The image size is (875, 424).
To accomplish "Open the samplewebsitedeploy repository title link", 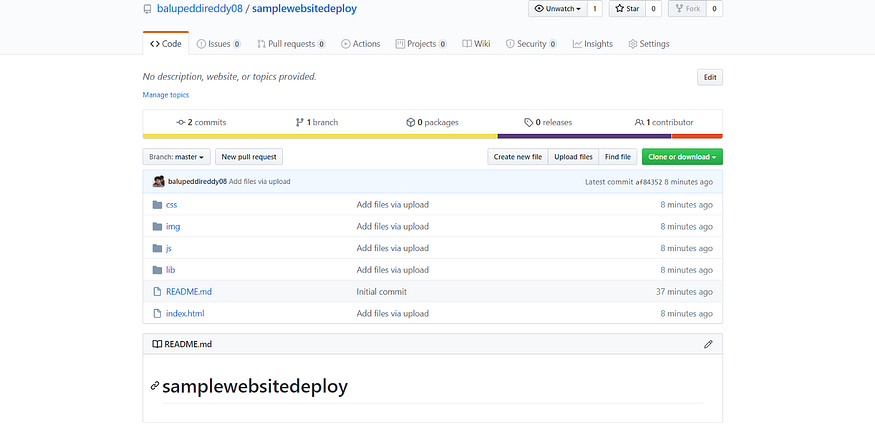I will 305,9.
